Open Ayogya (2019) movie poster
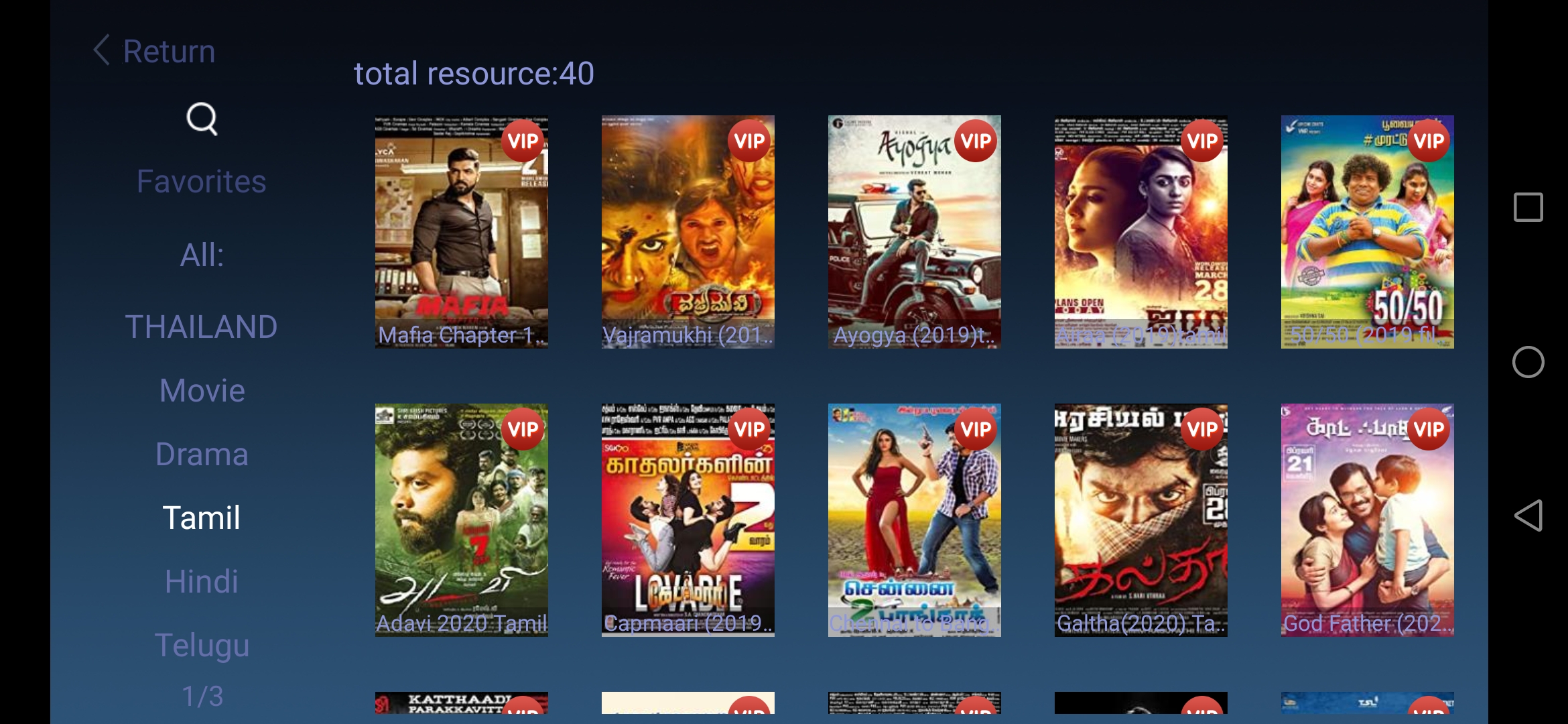1568x724 pixels. coord(915,232)
